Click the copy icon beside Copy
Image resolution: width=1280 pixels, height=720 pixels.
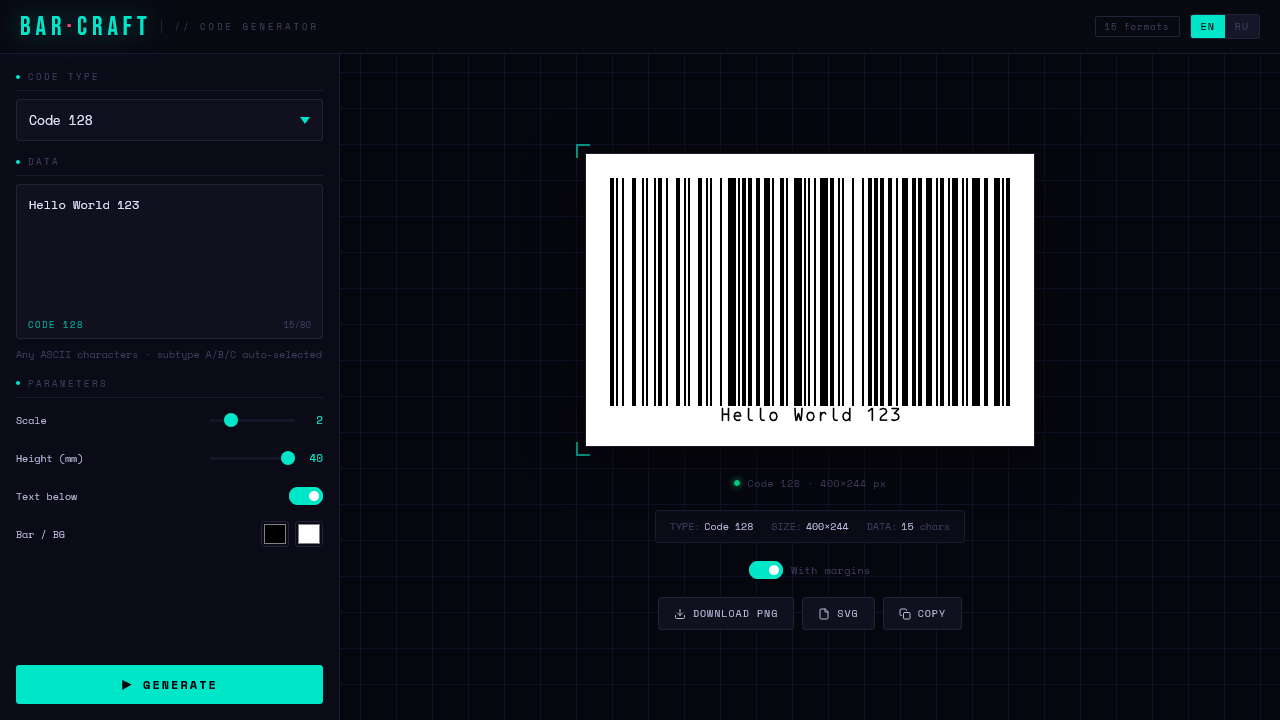click(905, 614)
